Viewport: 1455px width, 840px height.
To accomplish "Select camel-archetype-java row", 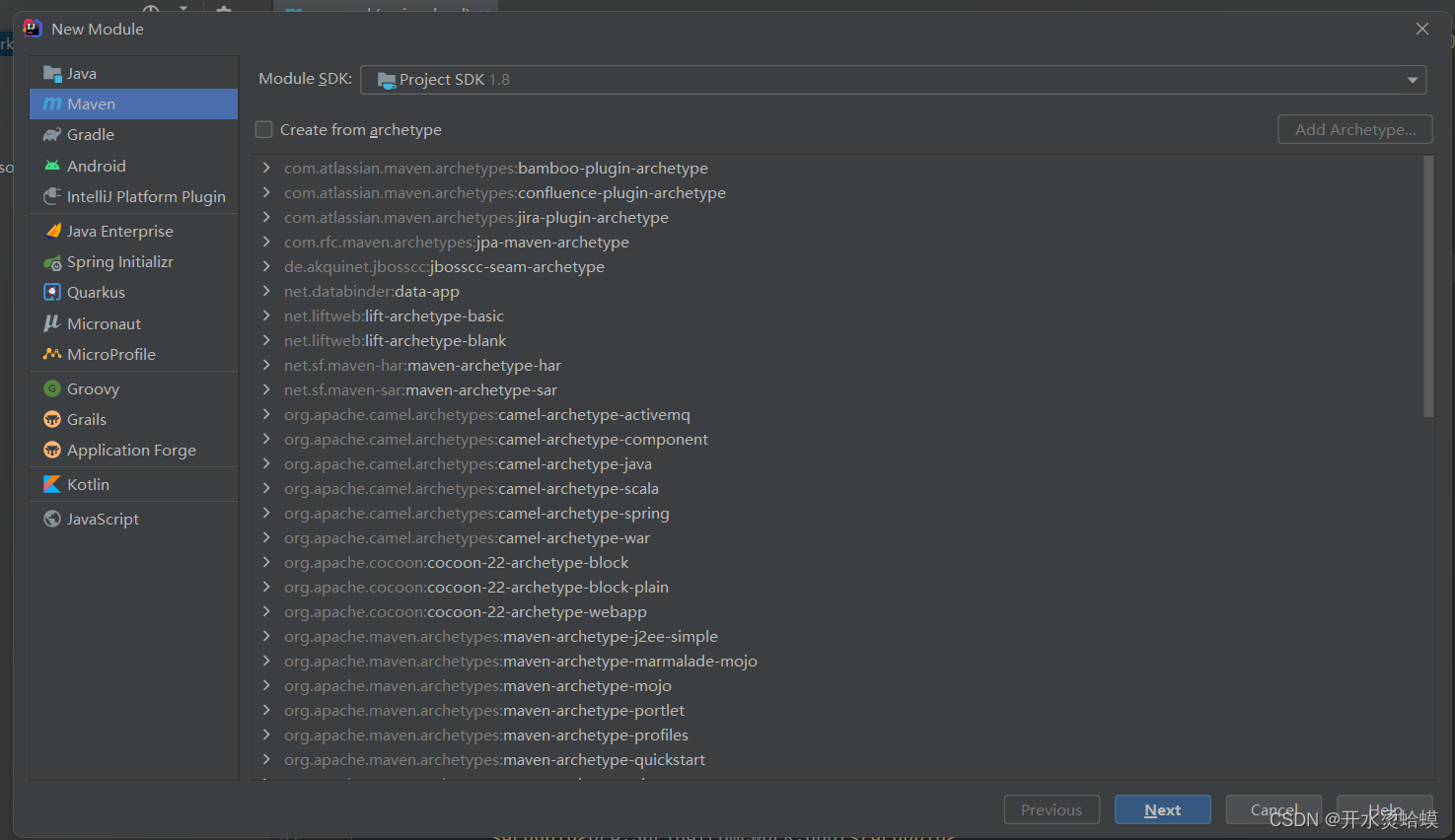I will 837,463.
